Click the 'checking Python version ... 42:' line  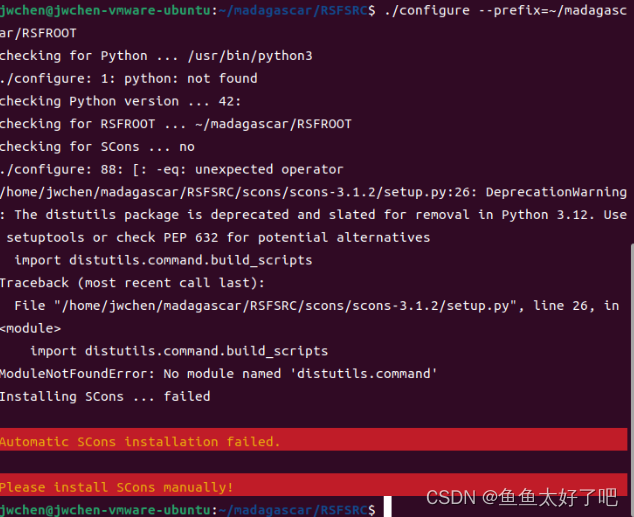[x=120, y=101]
